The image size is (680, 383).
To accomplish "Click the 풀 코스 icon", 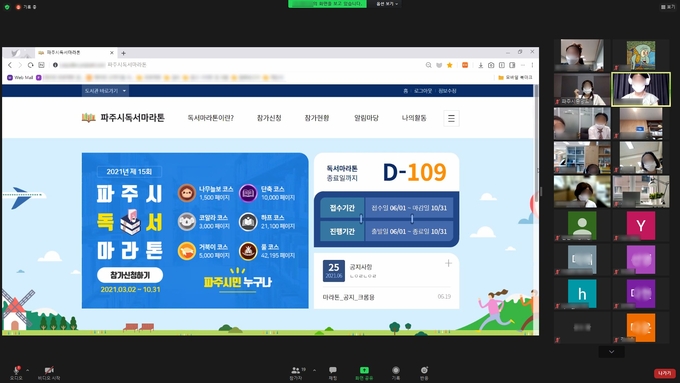I will tap(248, 251).
